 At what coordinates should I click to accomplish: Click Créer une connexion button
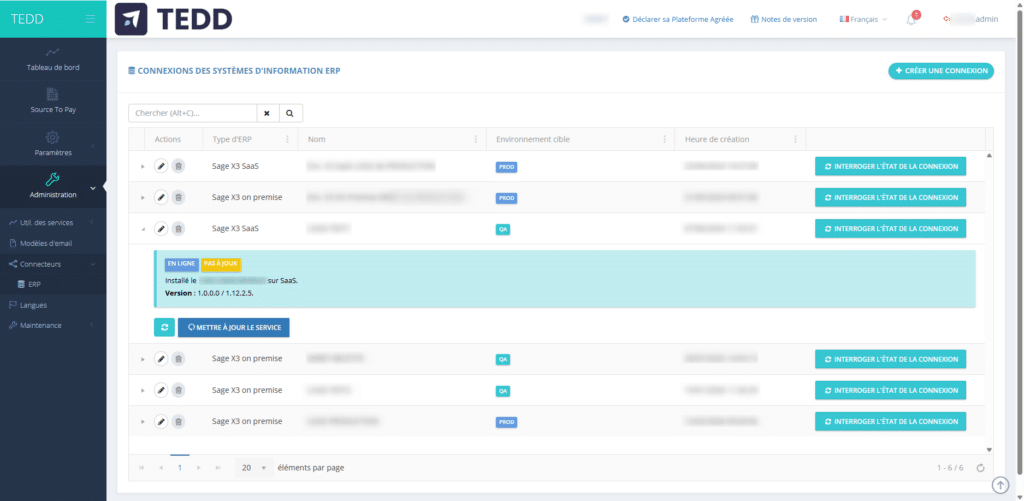[940, 71]
